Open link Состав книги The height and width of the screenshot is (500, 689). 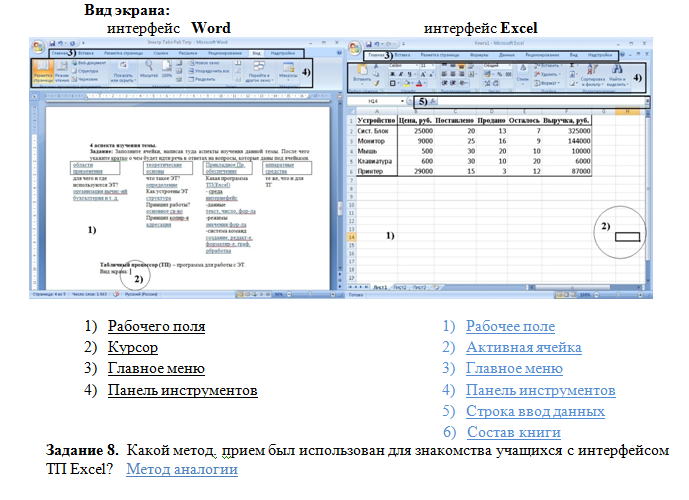(514, 432)
